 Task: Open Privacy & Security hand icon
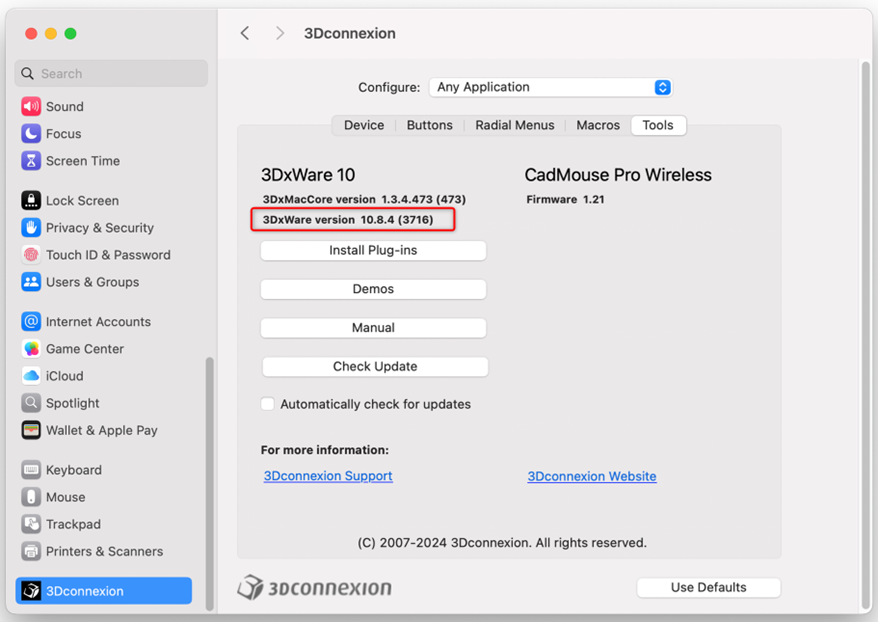click(x=31, y=228)
